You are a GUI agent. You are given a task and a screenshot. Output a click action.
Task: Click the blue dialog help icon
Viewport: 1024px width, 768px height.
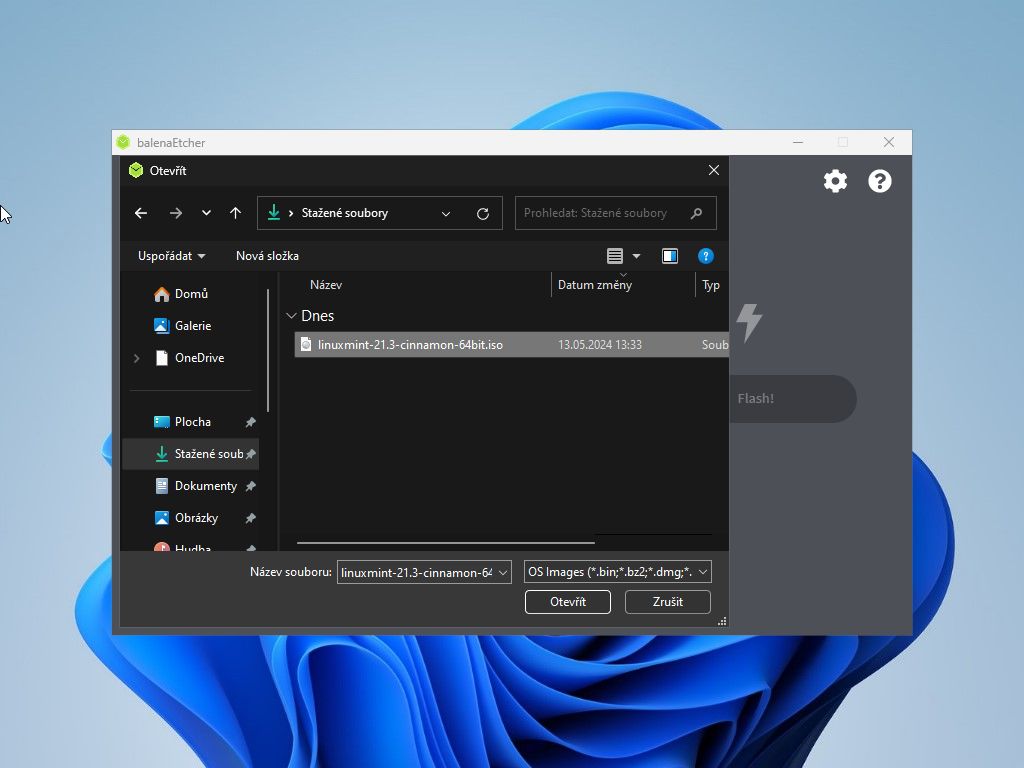[x=705, y=256]
